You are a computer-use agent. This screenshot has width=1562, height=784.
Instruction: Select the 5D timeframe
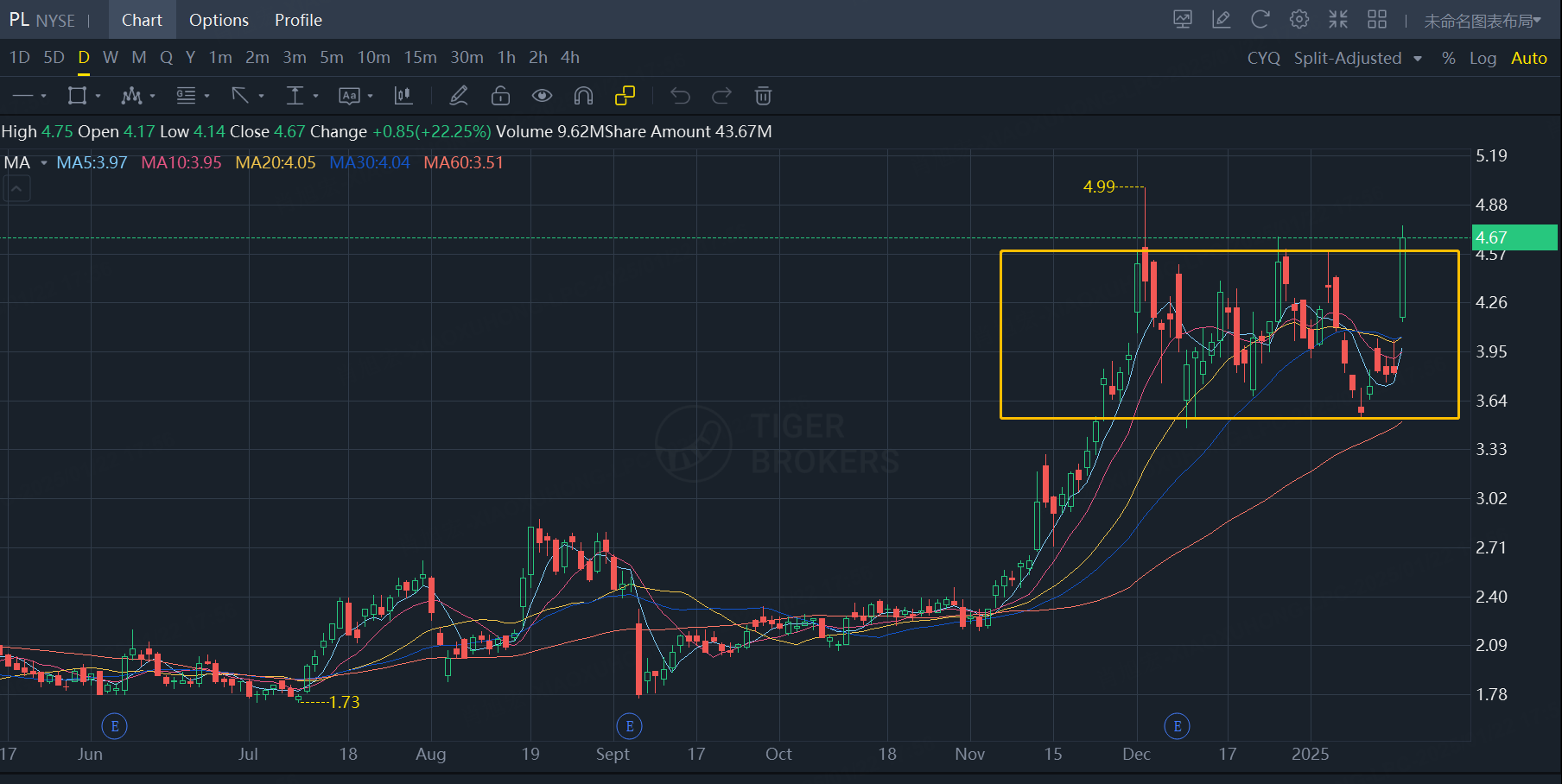click(54, 58)
